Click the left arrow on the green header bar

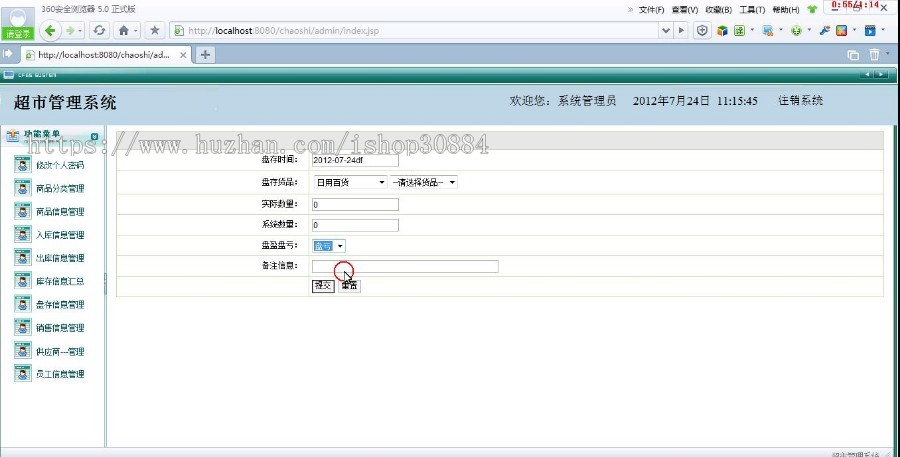click(x=866, y=75)
